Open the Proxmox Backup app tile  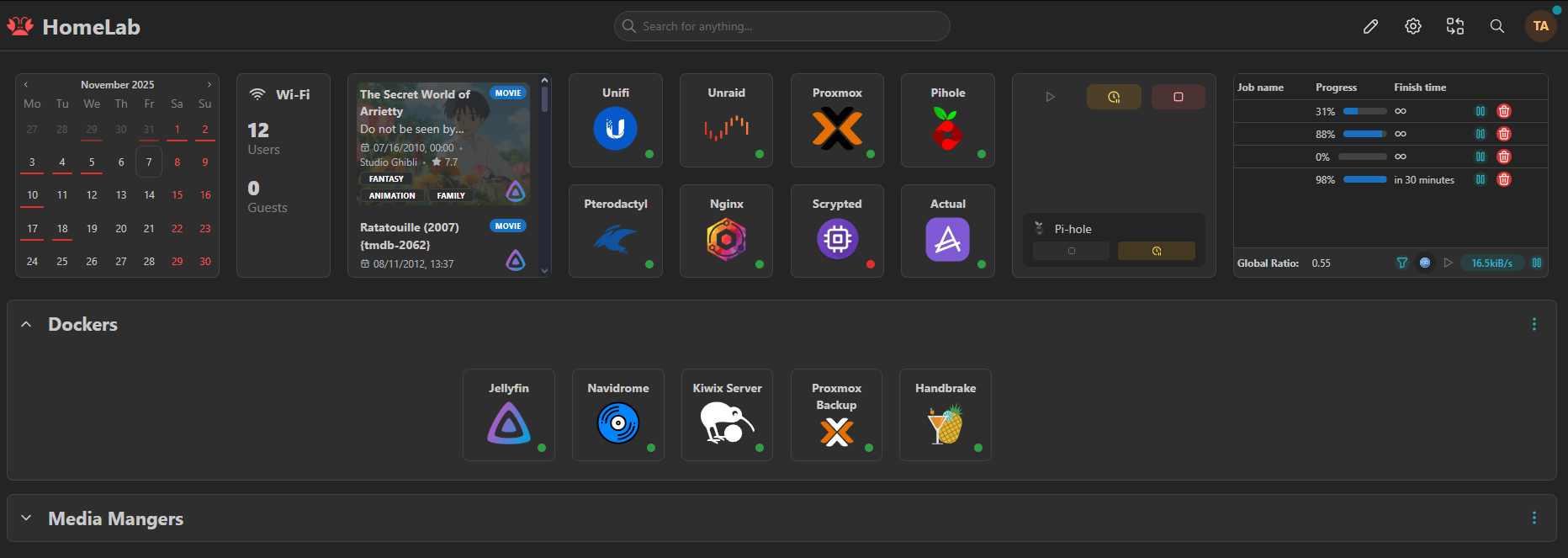point(836,415)
